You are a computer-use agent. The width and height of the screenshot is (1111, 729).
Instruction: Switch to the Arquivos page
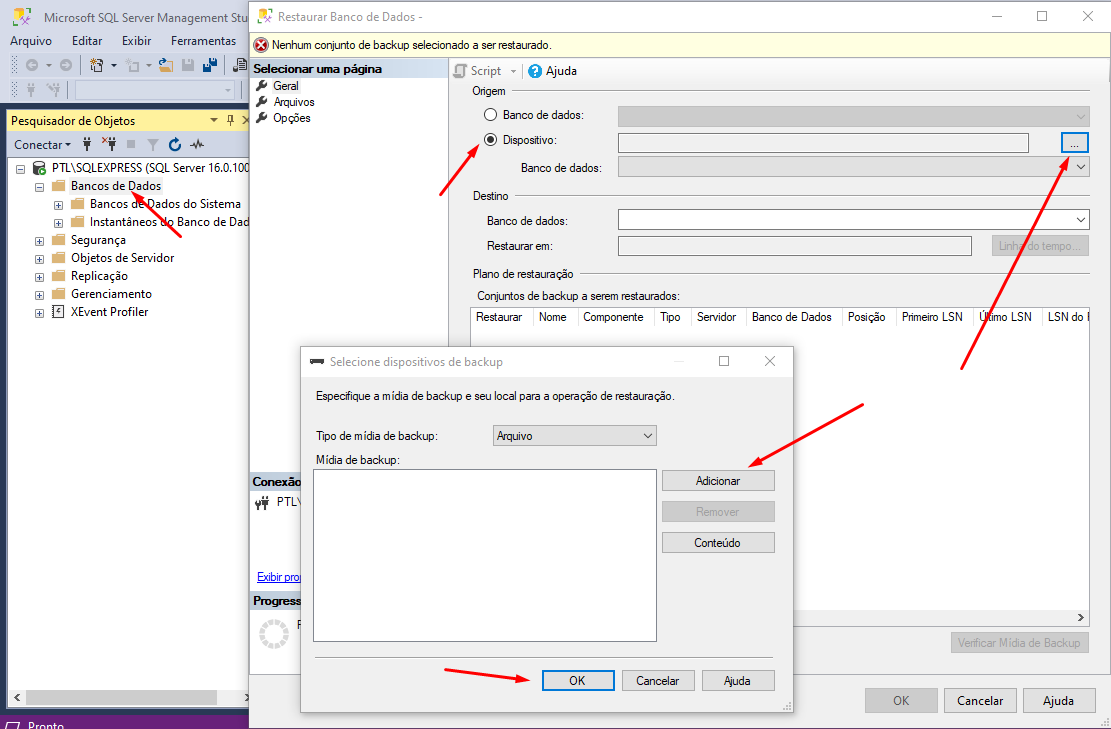294,102
